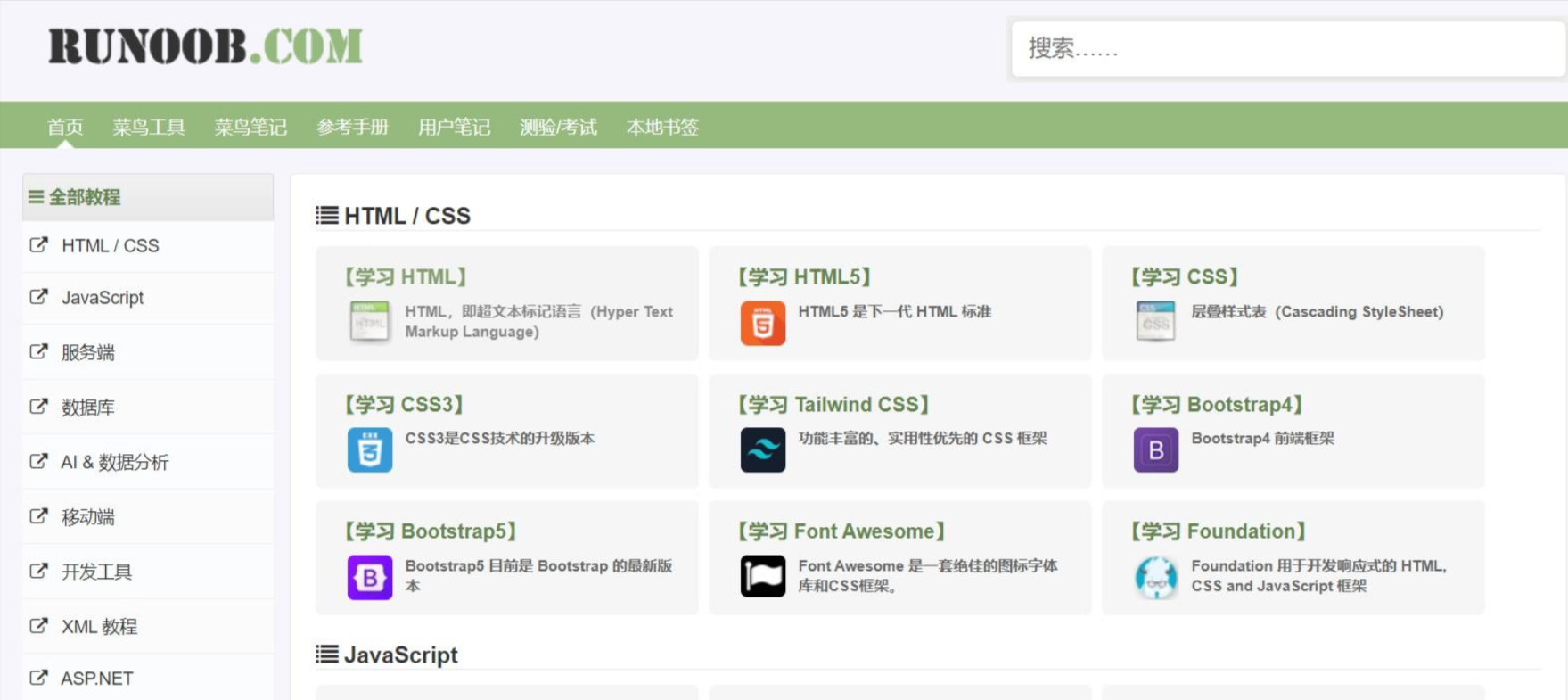Image resolution: width=1568 pixels, height=700 pixels.
Task: Open 【学习 CSS3】 tutorial title
Action: [405, 405]
